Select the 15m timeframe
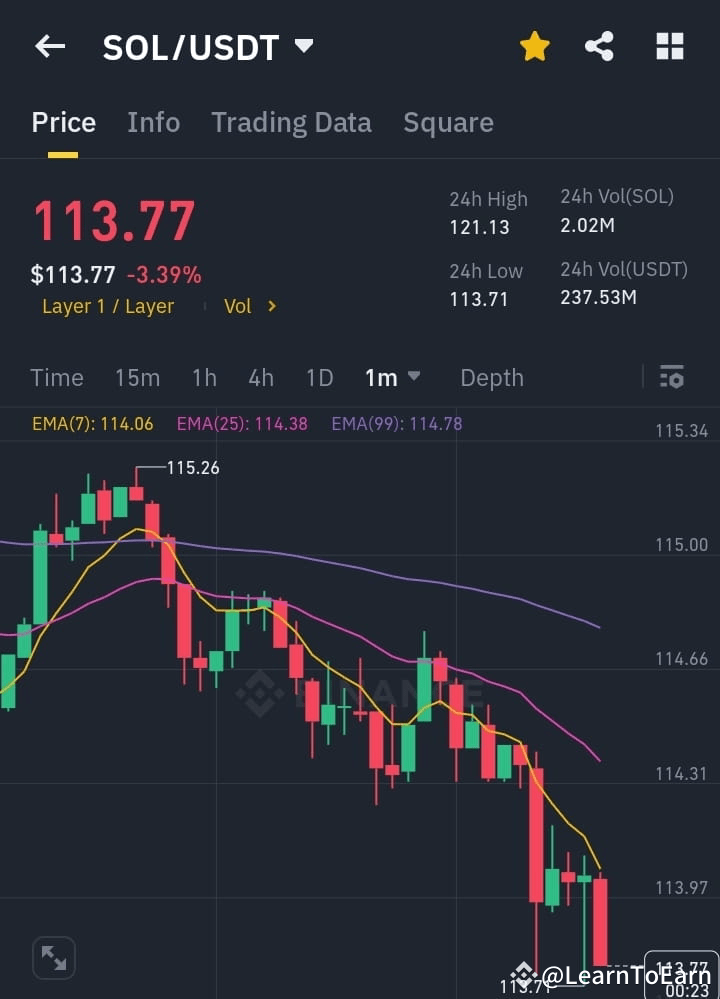 (x=138, y=378)
